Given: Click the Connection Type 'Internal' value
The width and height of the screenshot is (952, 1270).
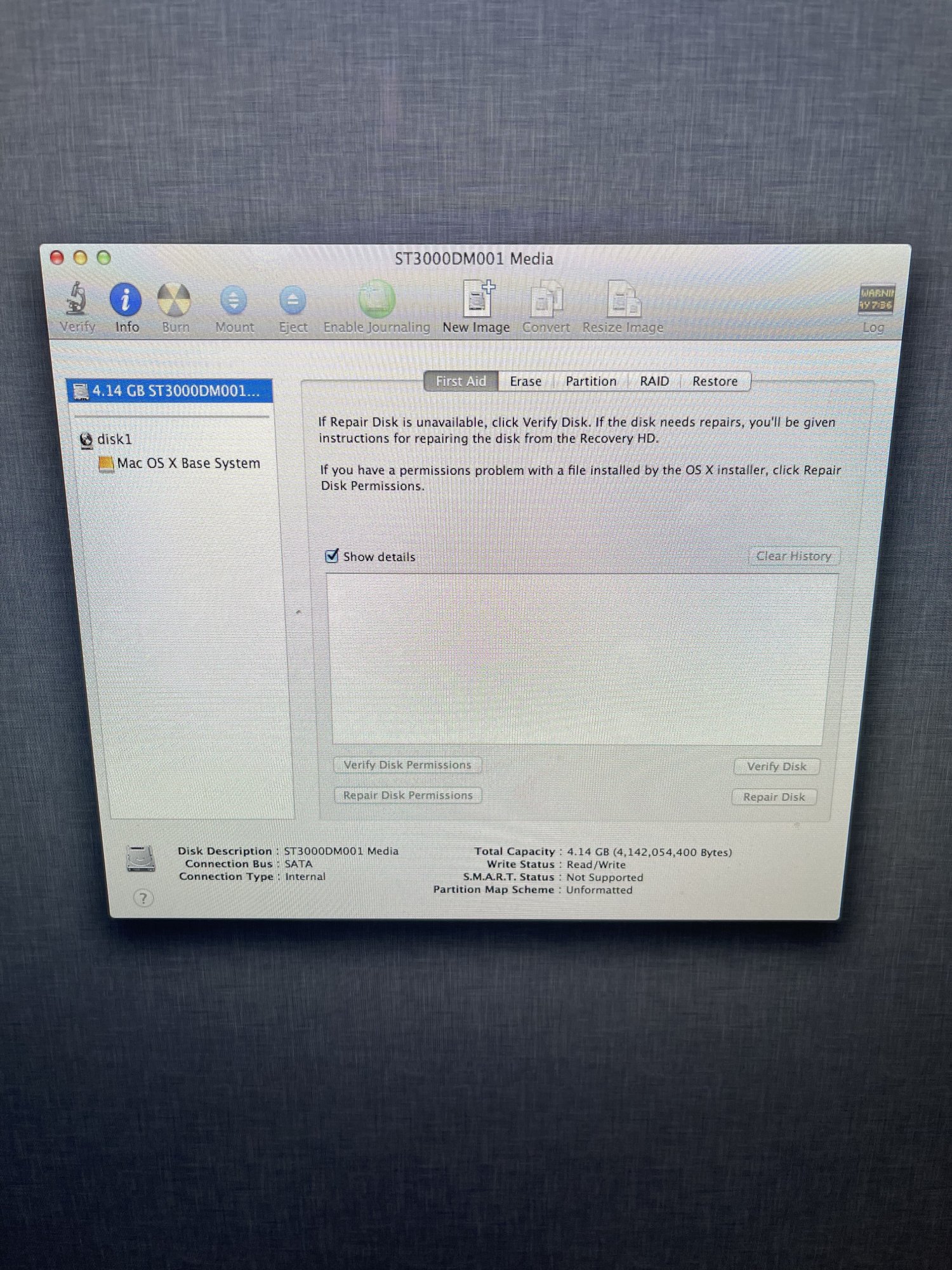Looking at the screenshot, I should [305, 877].
